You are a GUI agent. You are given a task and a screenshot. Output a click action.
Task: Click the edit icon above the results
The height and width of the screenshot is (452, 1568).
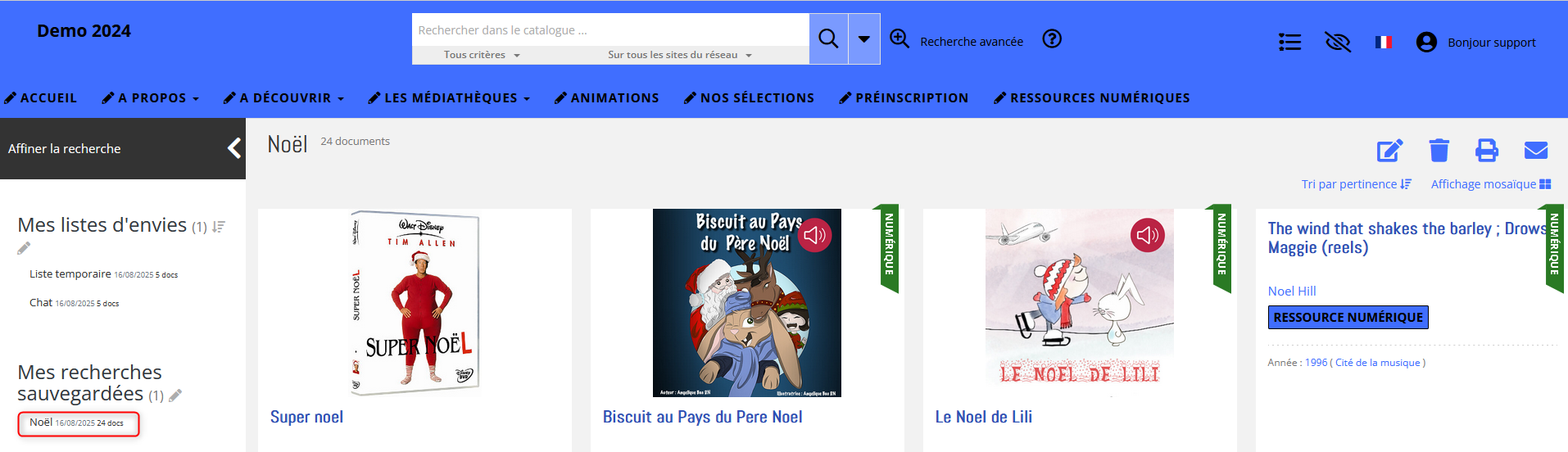point(1390,151)
